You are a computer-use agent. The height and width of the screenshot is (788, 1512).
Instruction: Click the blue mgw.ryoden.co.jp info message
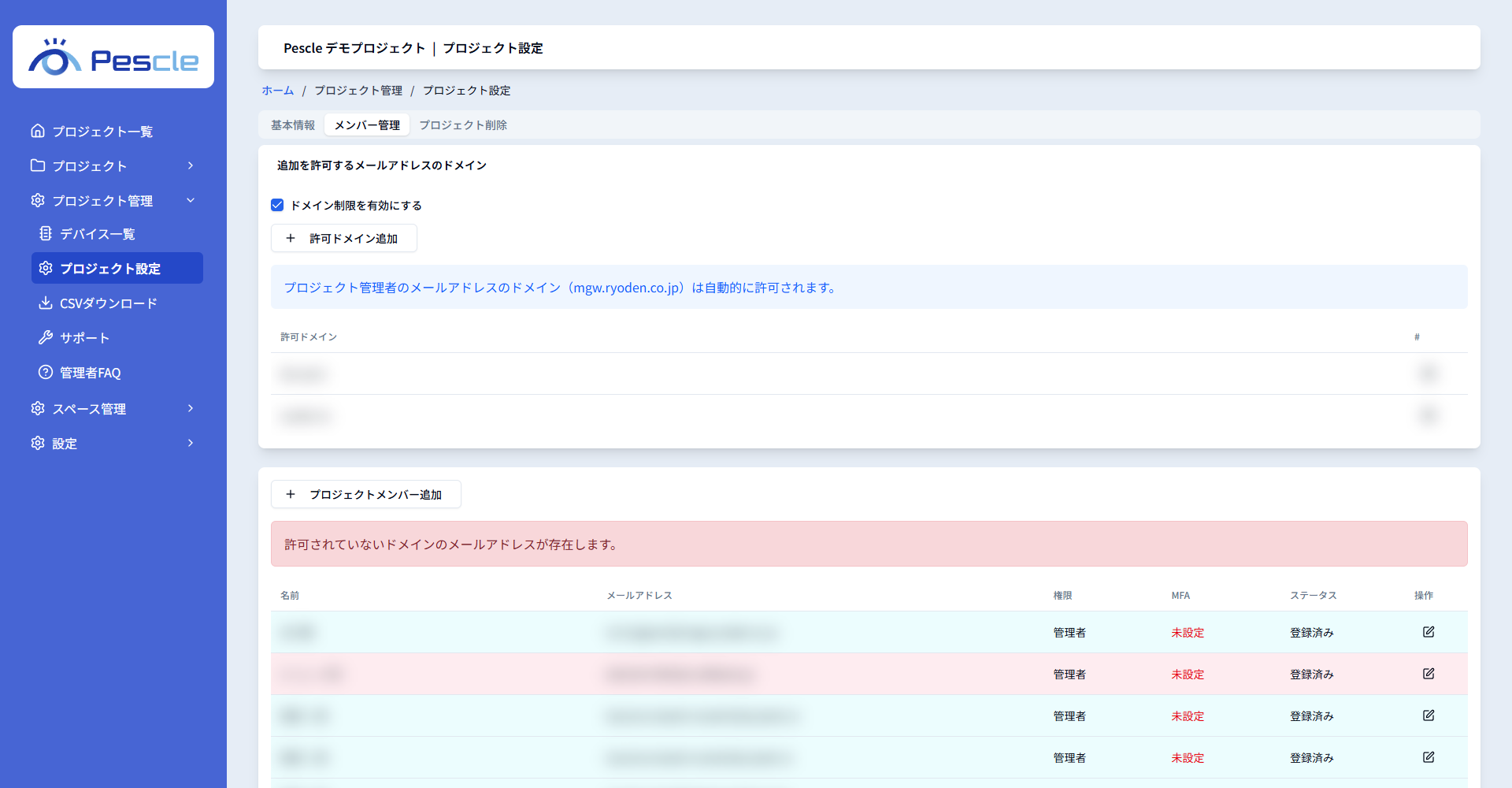click(x=869, y=287)
